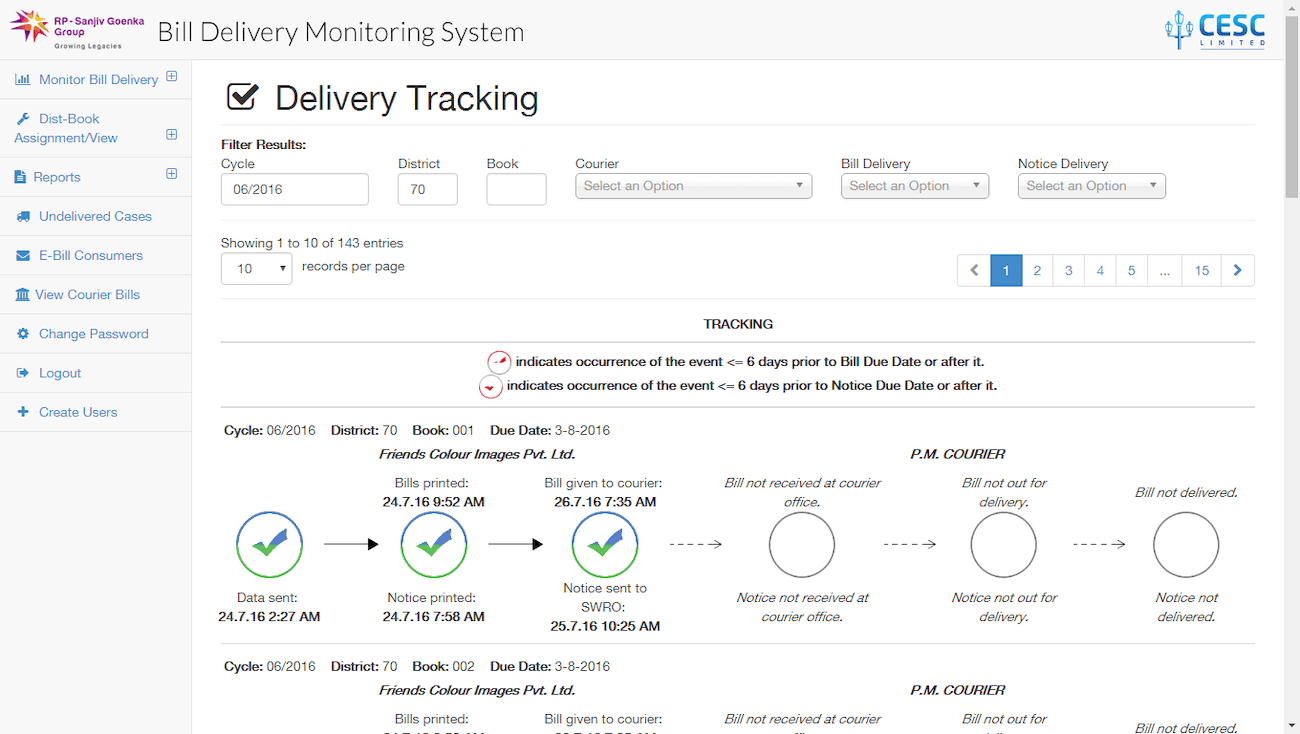Click the envelope icon beside E-Bill Consumers
The width and height of the screenshot is (1300, 734).
pyautogui.click(x=22, y=256)
